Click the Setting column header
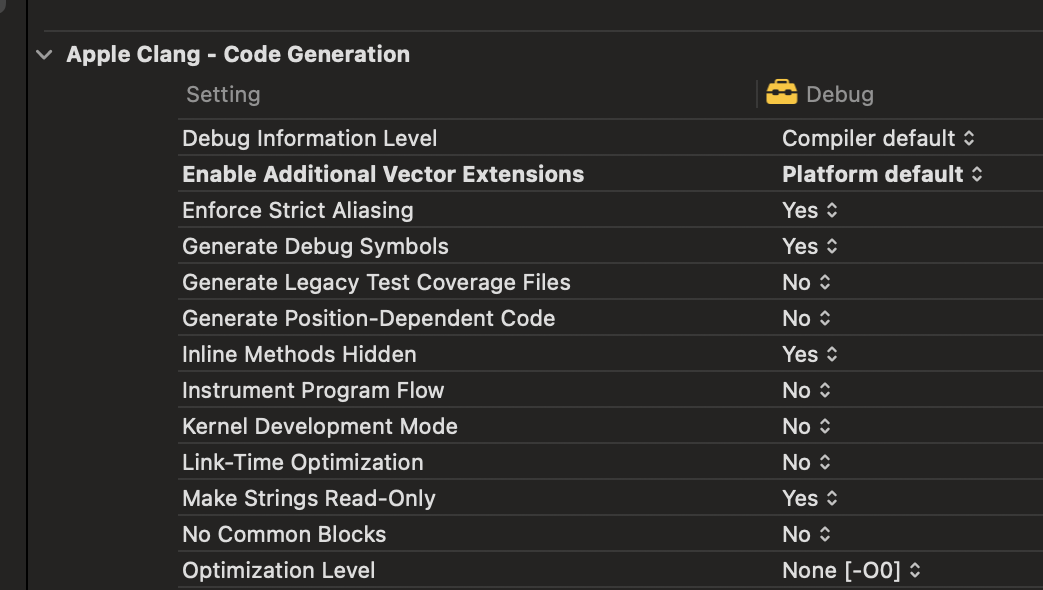Viewport: 1043px width, 590px height. point(223,94)
